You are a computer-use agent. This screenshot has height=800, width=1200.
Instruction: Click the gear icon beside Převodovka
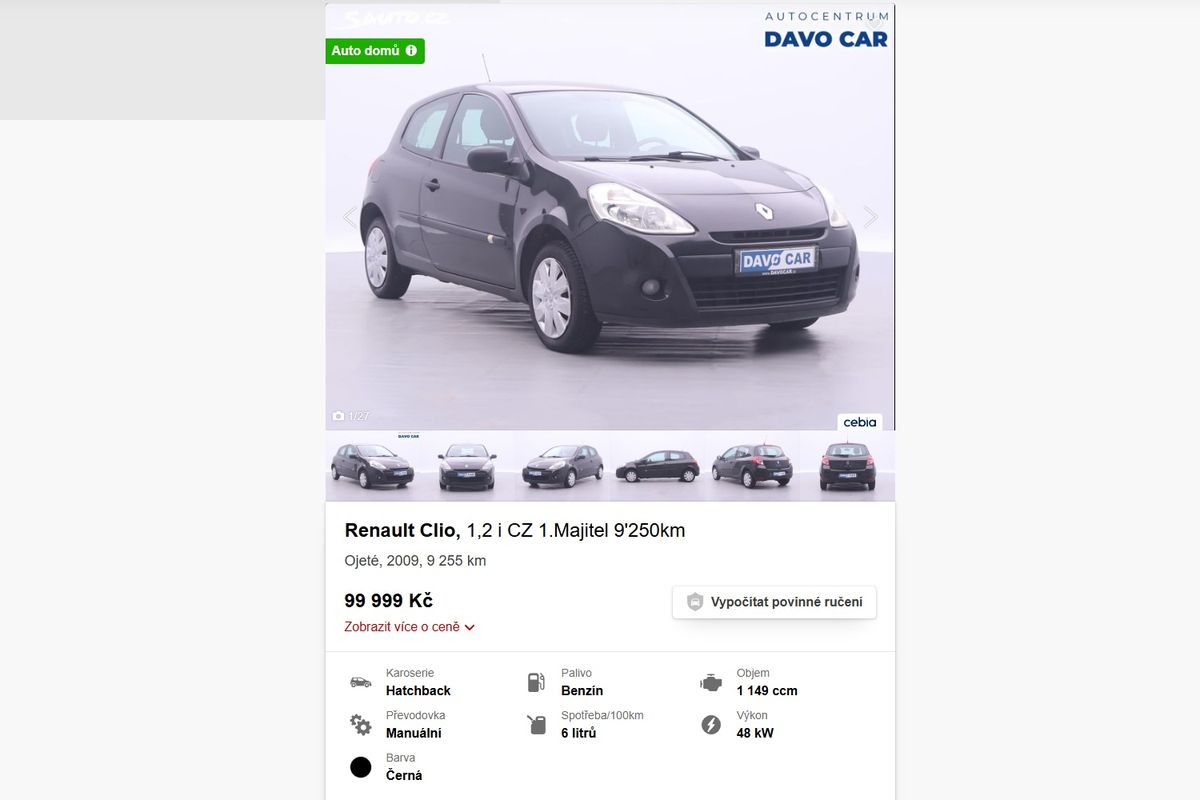point(360,725)
